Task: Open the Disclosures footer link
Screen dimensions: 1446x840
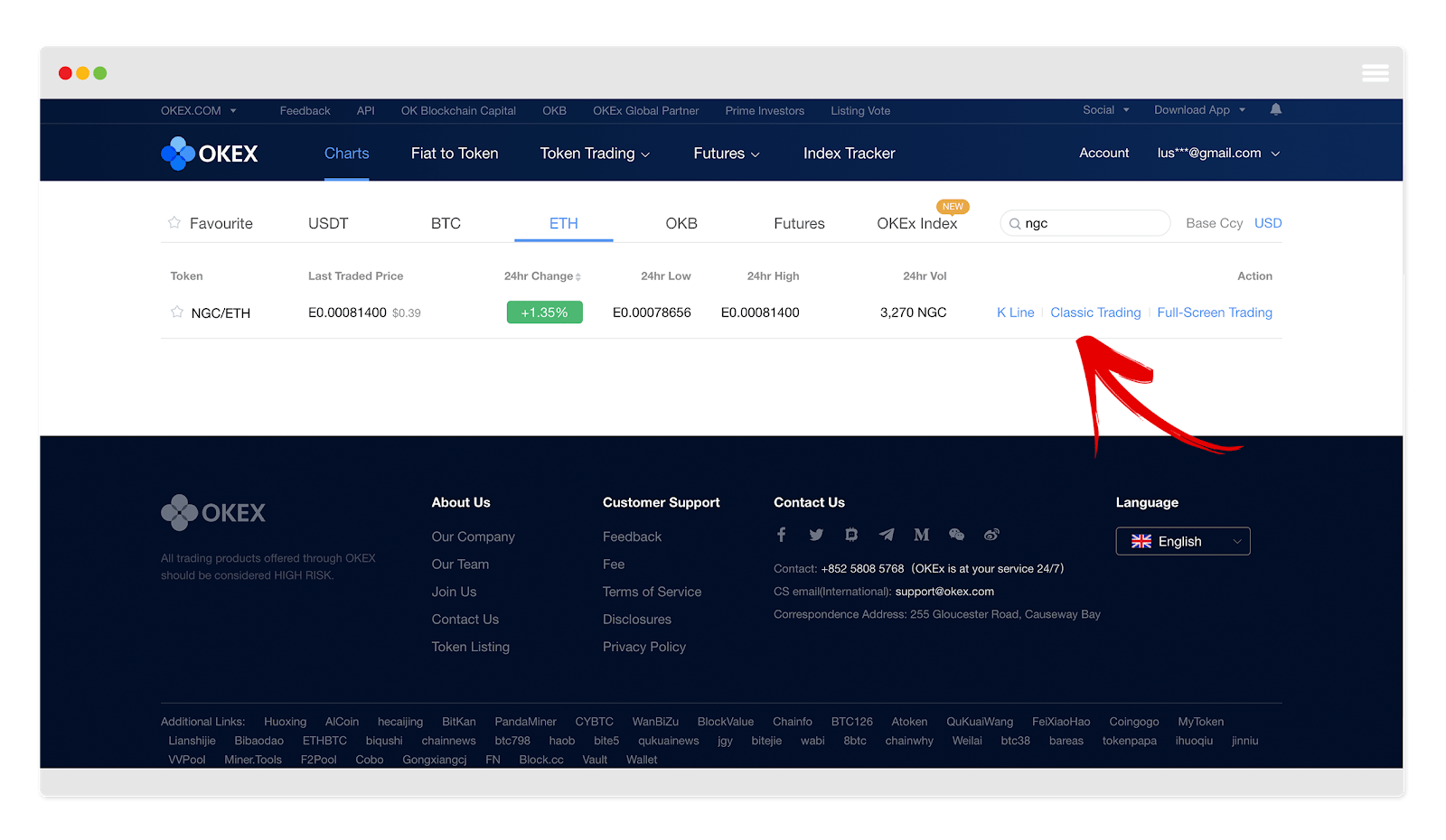Action: coord(637,620)
